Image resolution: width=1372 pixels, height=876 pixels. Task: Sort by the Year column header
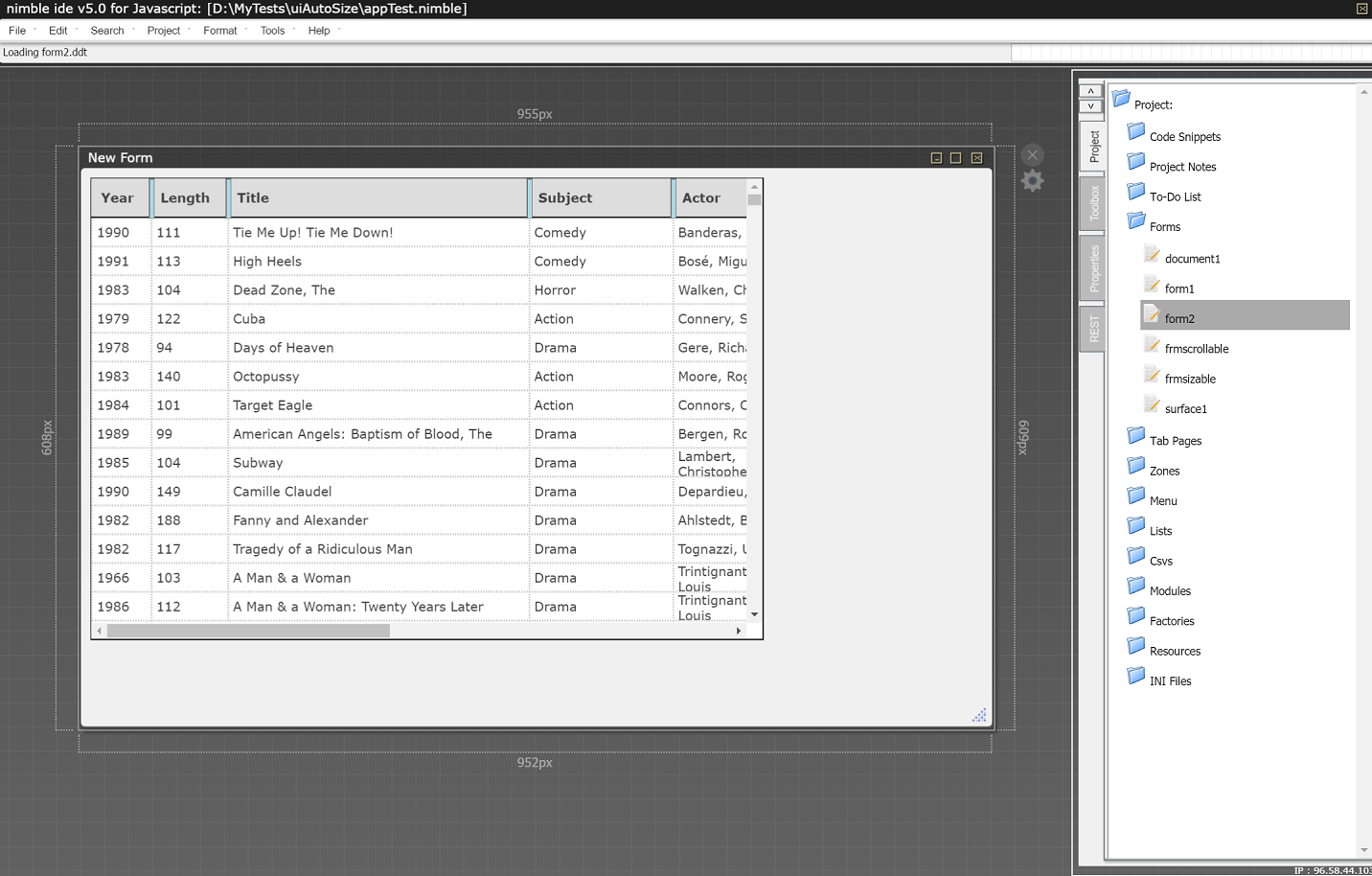coord(121,198)
